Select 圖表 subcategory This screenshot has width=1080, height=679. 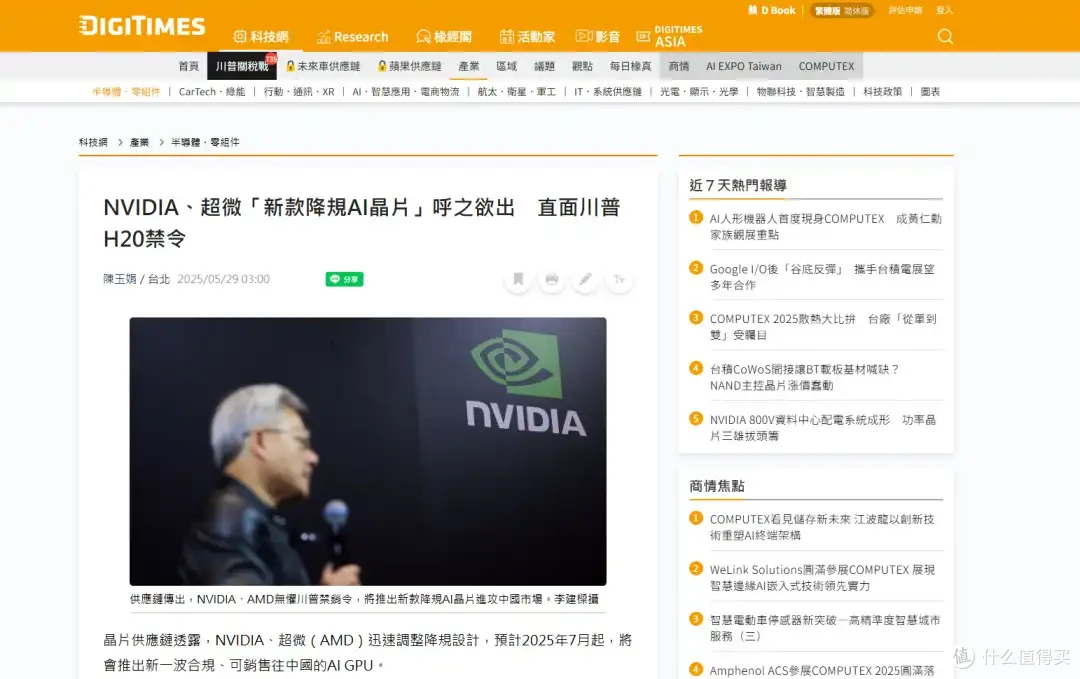pyautogui.click(x=930, y=92)
